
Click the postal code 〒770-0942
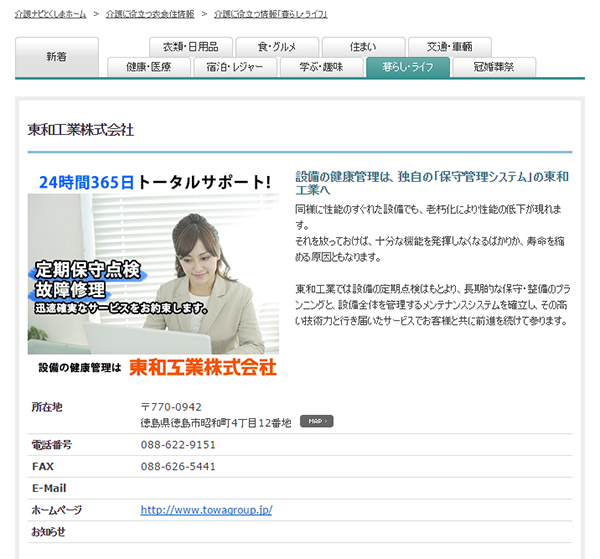171,407
